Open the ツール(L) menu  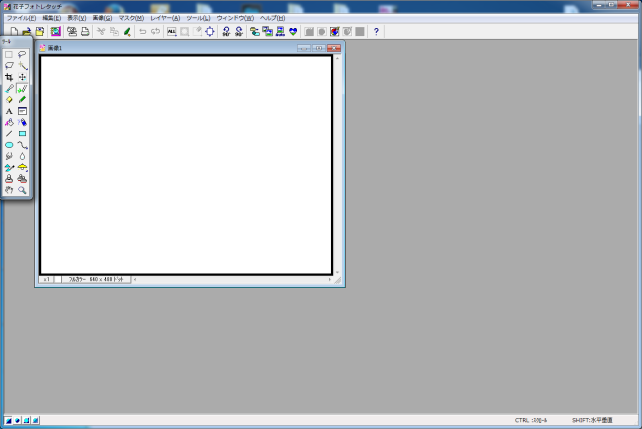[x=198, y=18]
